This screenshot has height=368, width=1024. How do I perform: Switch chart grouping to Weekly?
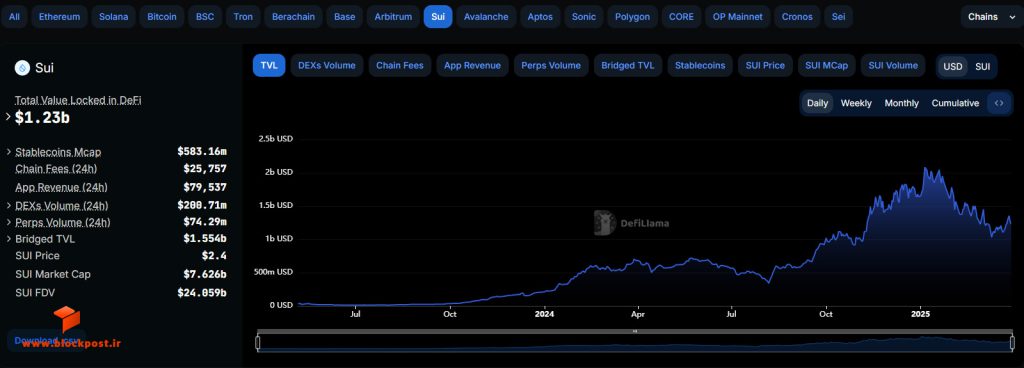click(856, 103)
